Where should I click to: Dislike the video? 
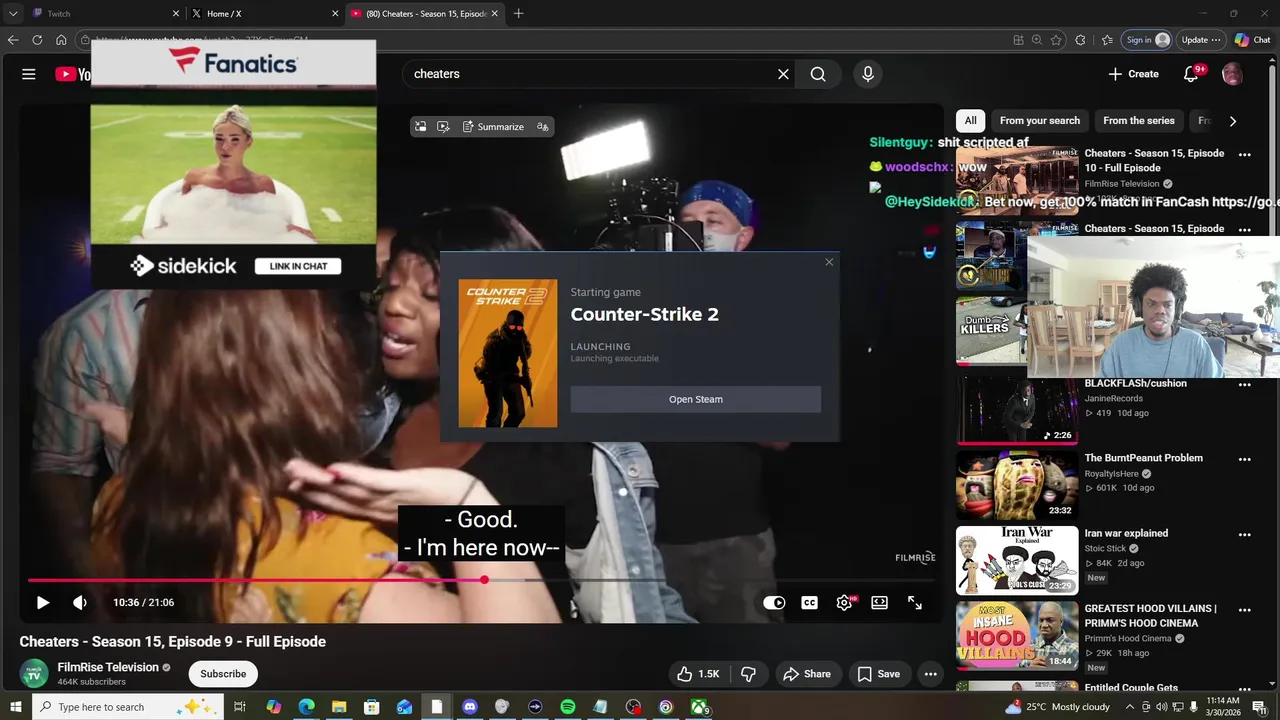pyautogui.click(x=748, y=674)
